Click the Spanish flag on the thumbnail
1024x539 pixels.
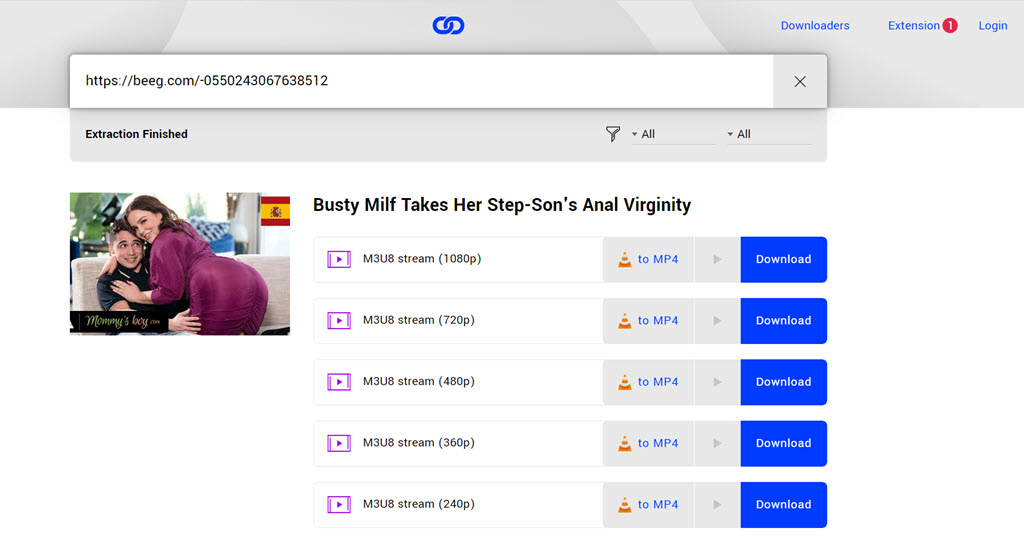pyautogui.click(x=275, y=211)
